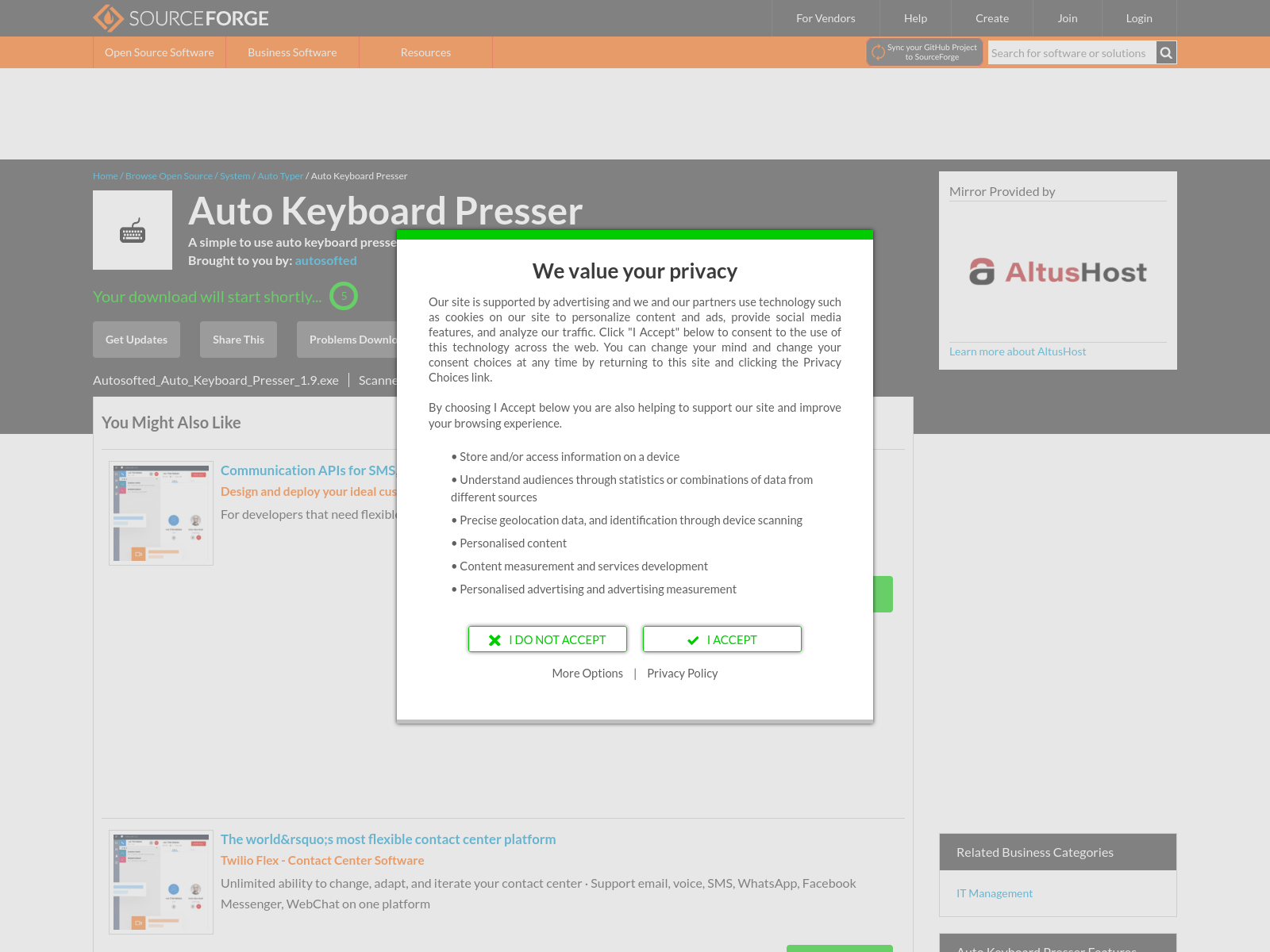Open the flexible contact center platform link
Screen dimensions: 1270x952
[x=388, y=839]
